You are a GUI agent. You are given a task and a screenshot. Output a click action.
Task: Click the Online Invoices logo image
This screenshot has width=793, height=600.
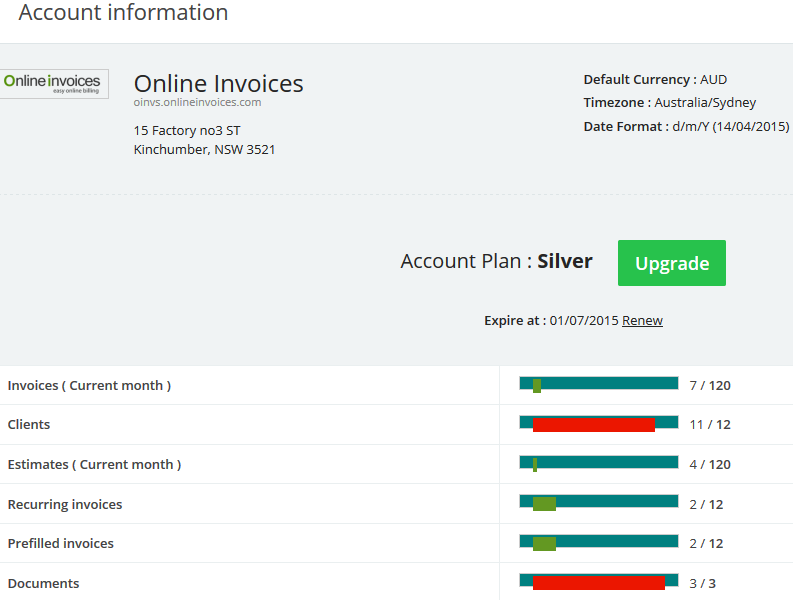pyautogui.click(x=54, y=83)
